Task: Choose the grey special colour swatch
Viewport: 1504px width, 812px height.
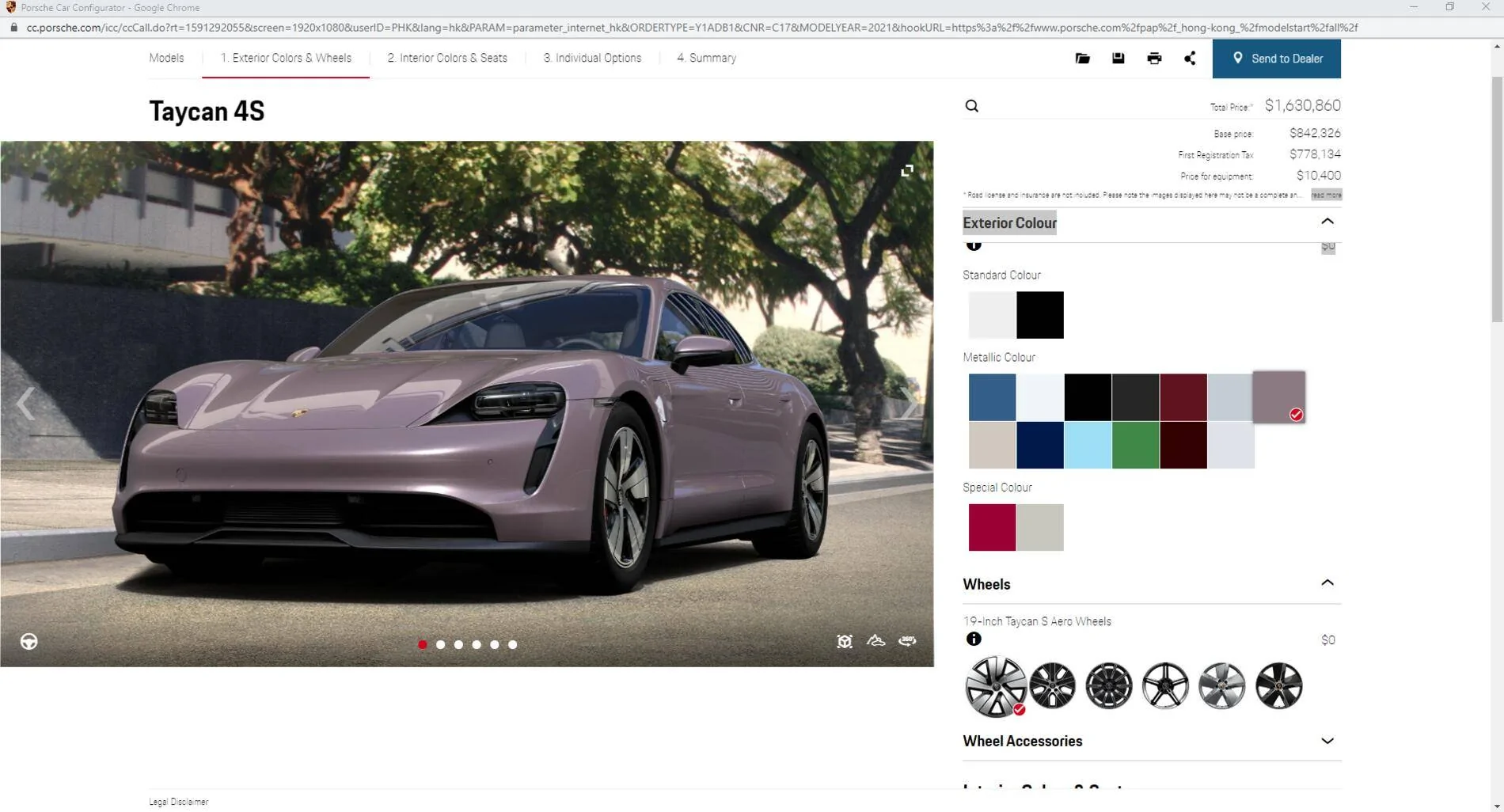Action: point(1040,527)
